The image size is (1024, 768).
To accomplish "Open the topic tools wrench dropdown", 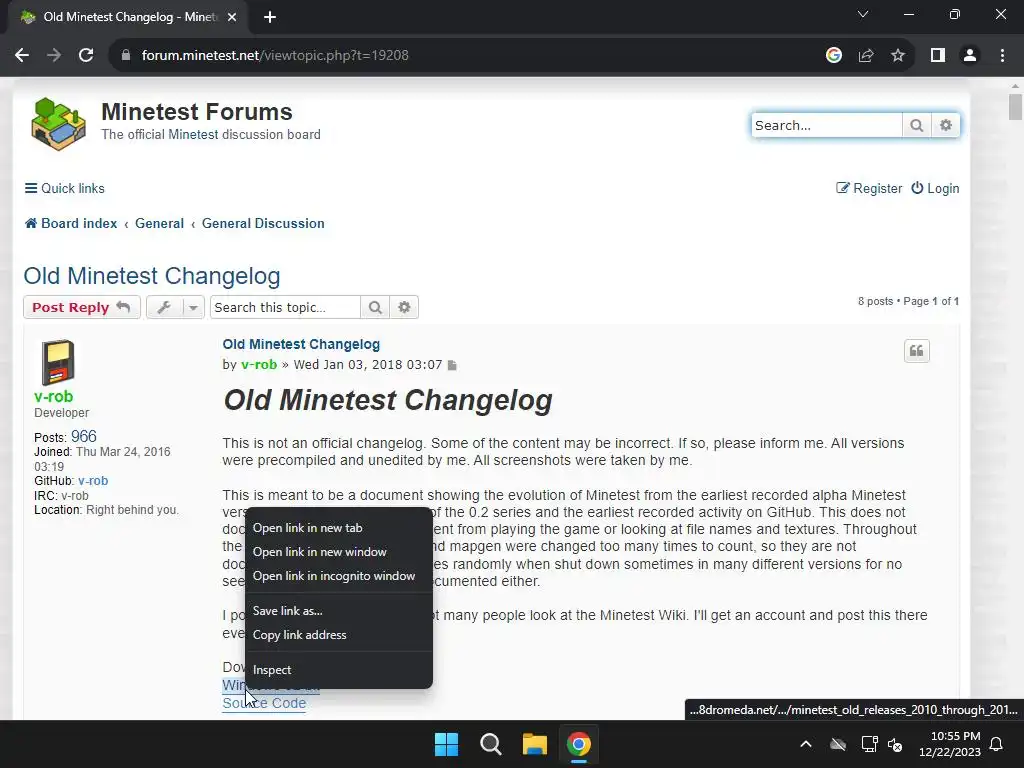I will [175, 307].
